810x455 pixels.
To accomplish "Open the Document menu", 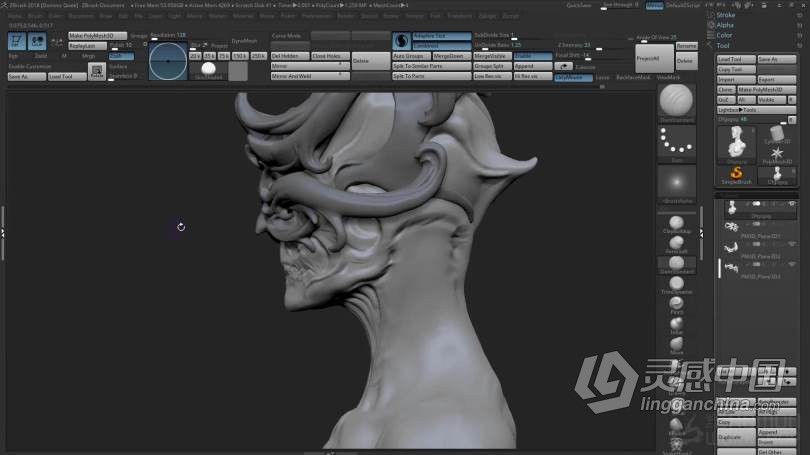I will [81, 16].
